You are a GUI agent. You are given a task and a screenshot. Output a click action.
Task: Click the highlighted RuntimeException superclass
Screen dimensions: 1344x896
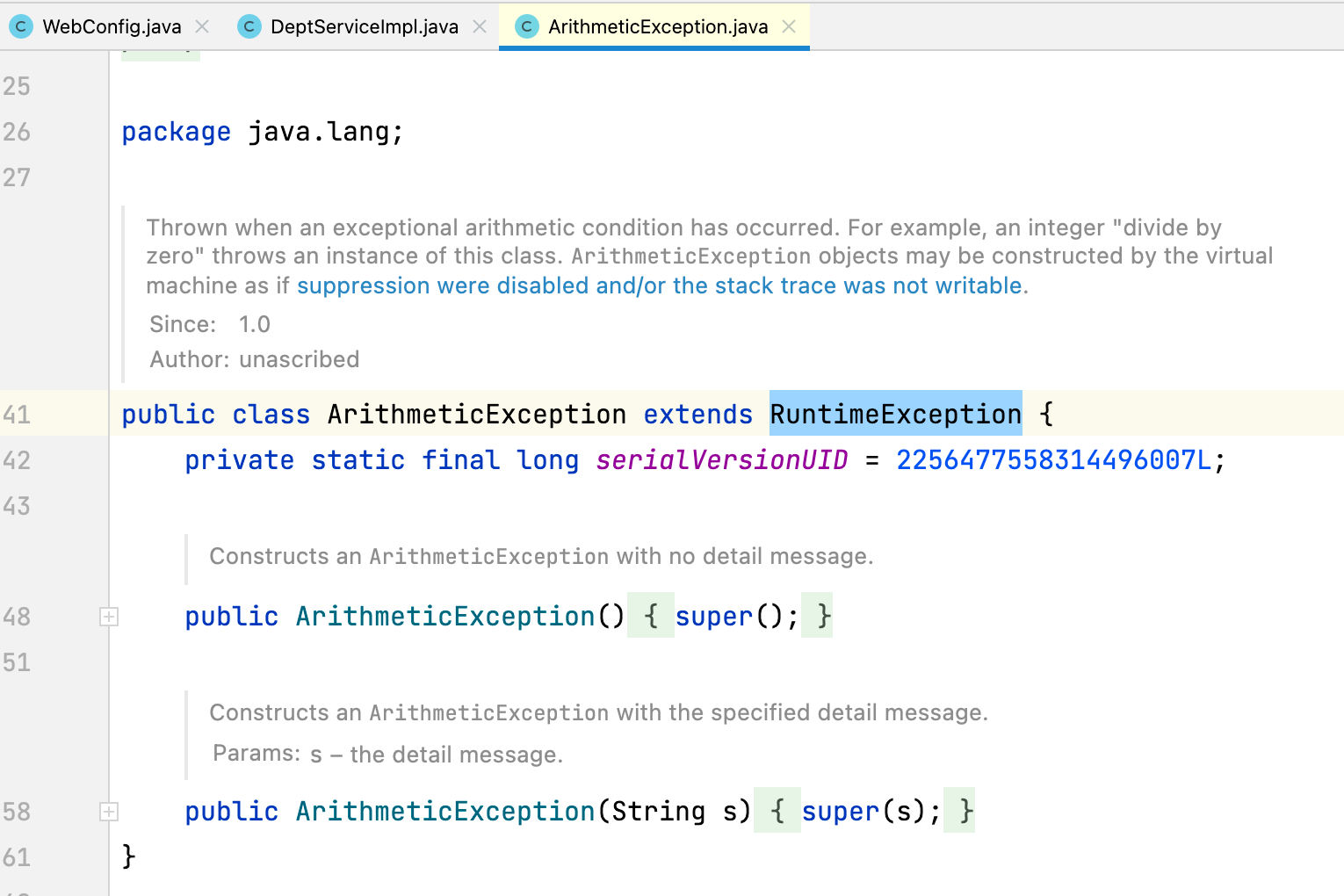pyautogui.click(x=896, y=414)
